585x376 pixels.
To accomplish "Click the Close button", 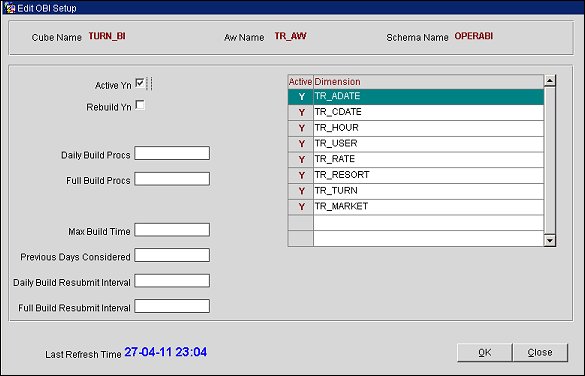I will coord(540,352).
